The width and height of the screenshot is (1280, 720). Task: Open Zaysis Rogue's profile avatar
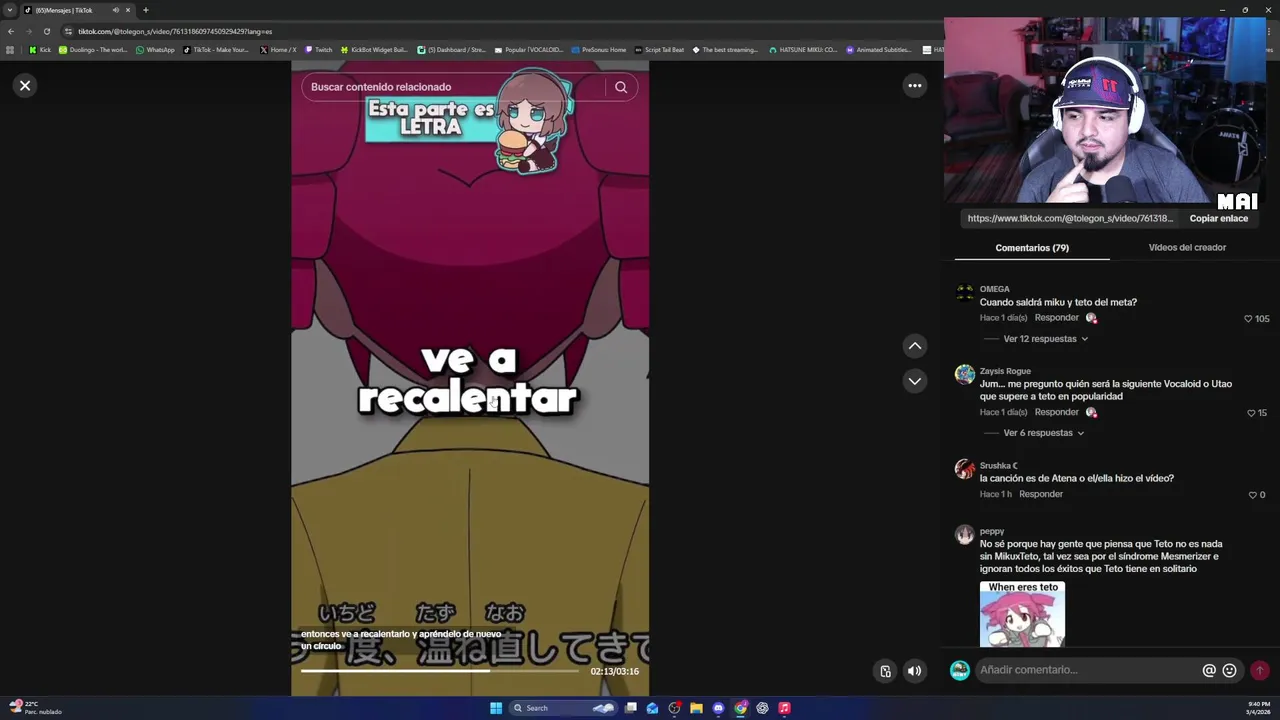coord(964,375)
